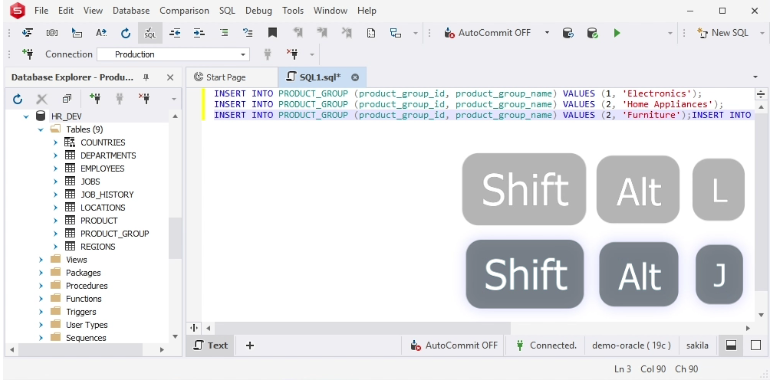This screenshot has width=770, height=381.
Task: Toggle AutoCommit OFF in the main toolbar
Action: [488, 33]
